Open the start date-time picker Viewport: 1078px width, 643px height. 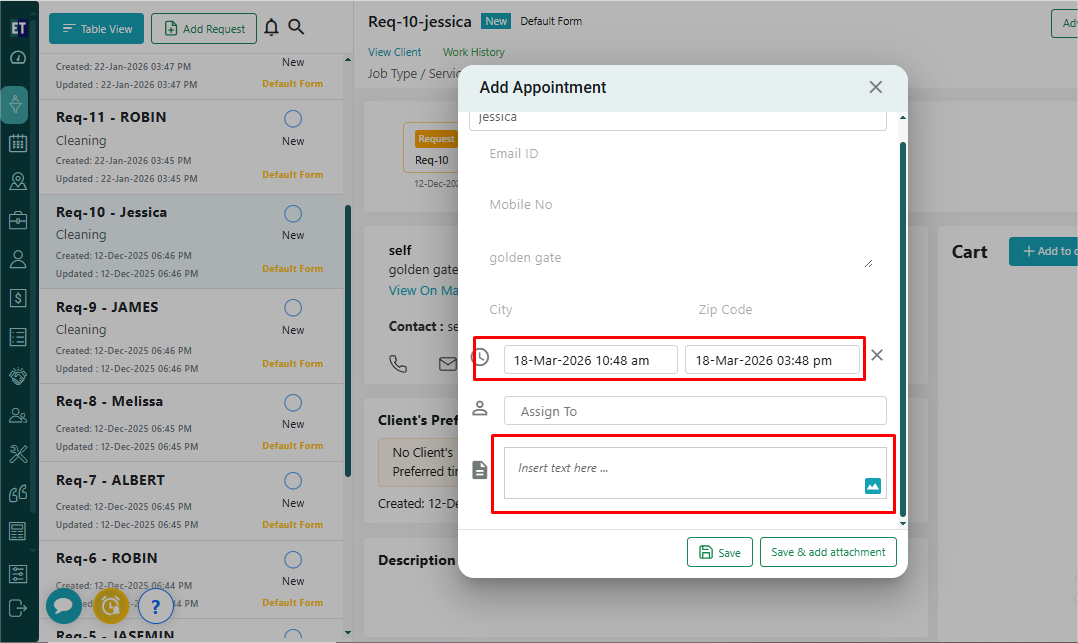click(x=590, y=360)
